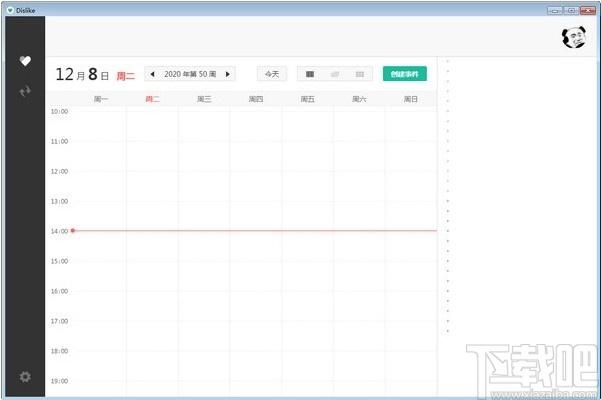601x400 pixels.
Task: Click the 12月8日 date heading
Action: pos(82,74)
